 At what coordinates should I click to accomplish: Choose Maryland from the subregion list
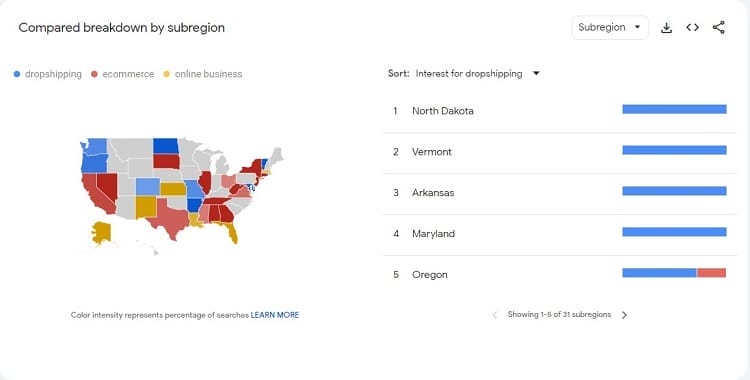560,234
